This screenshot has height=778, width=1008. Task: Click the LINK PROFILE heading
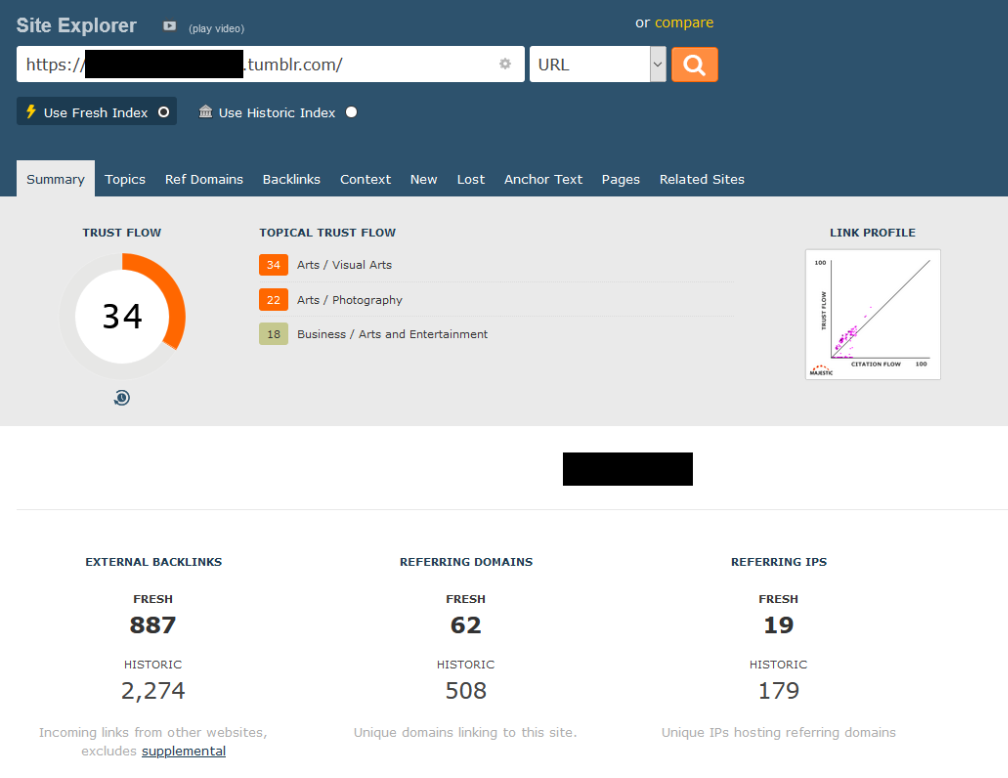tap(872, 233)
